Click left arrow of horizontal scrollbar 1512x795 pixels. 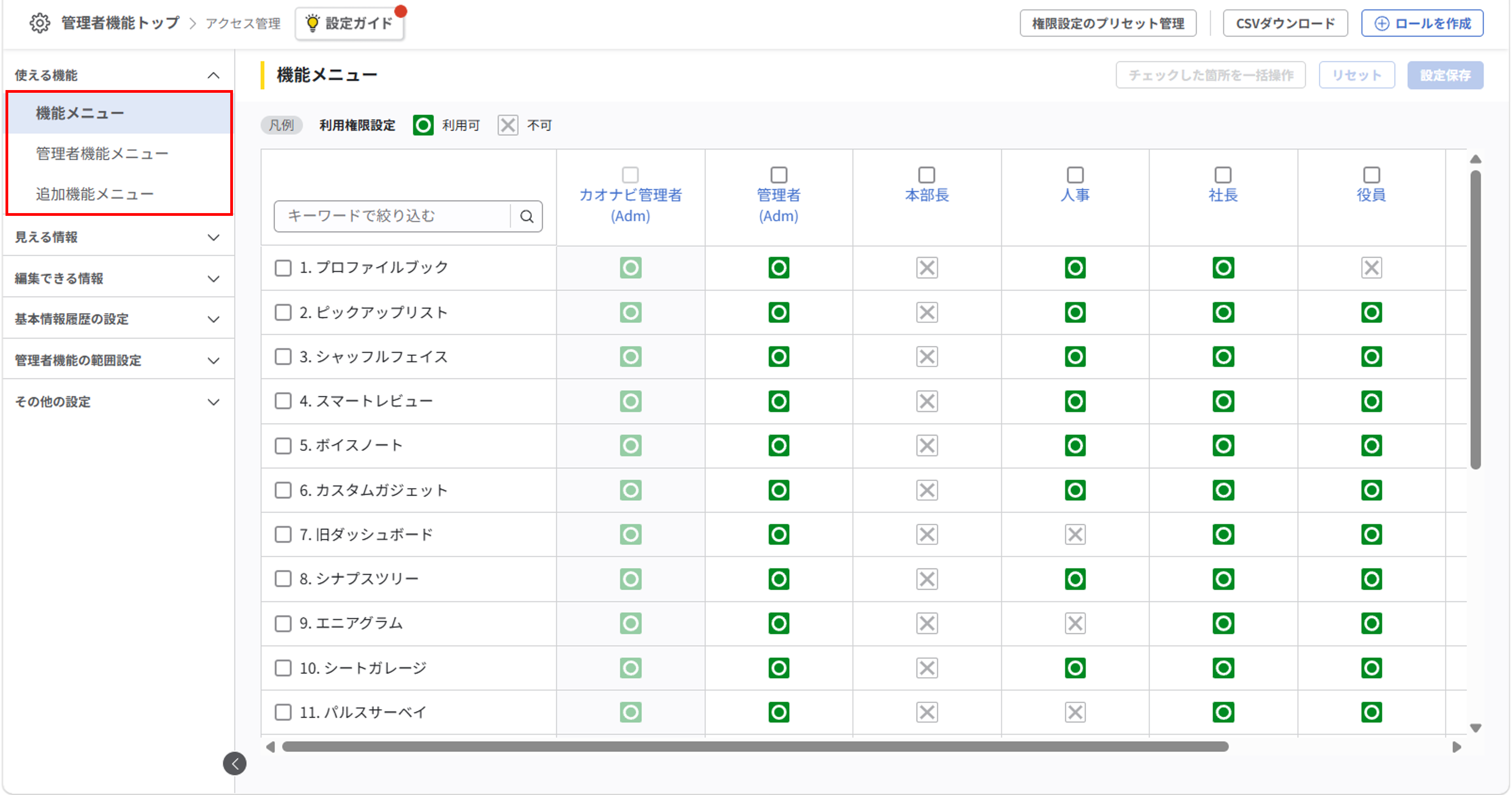pos(270,747)
